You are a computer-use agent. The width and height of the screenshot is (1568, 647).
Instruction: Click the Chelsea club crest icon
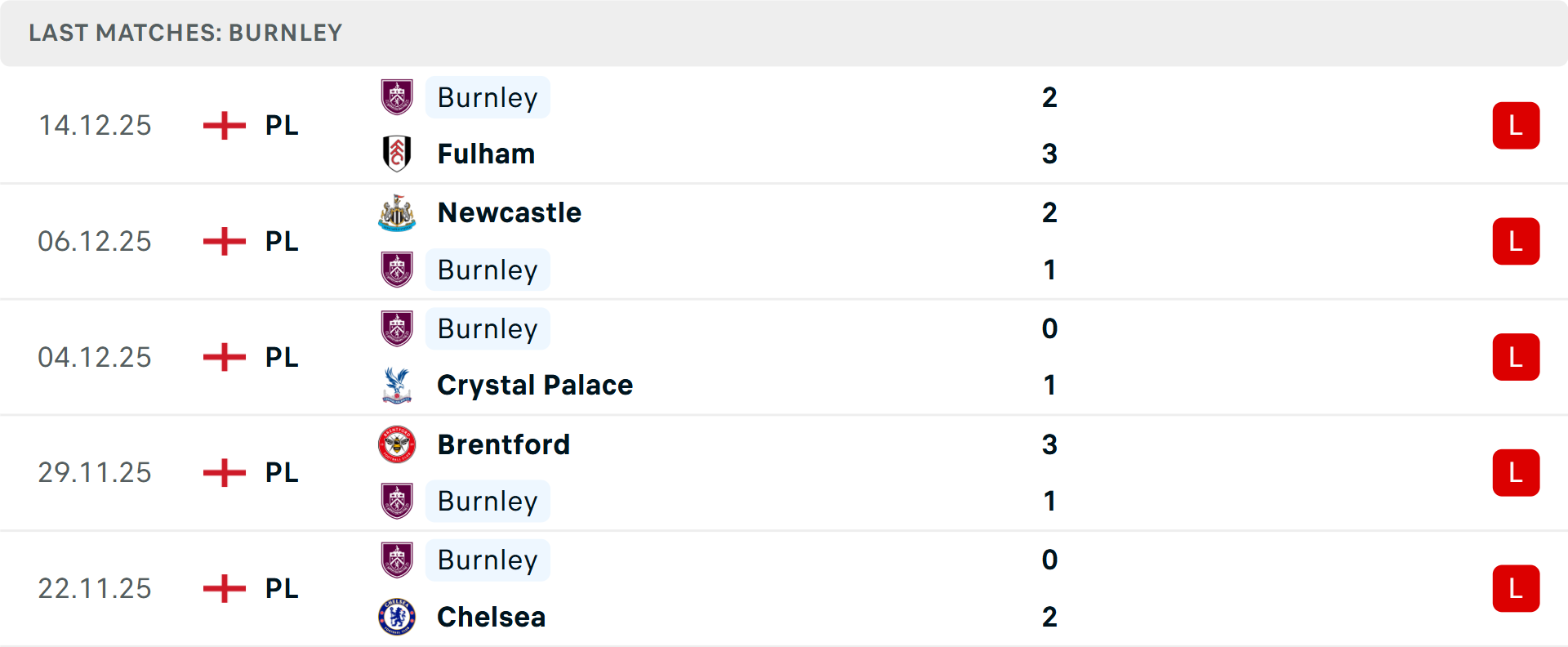[397, 617]
